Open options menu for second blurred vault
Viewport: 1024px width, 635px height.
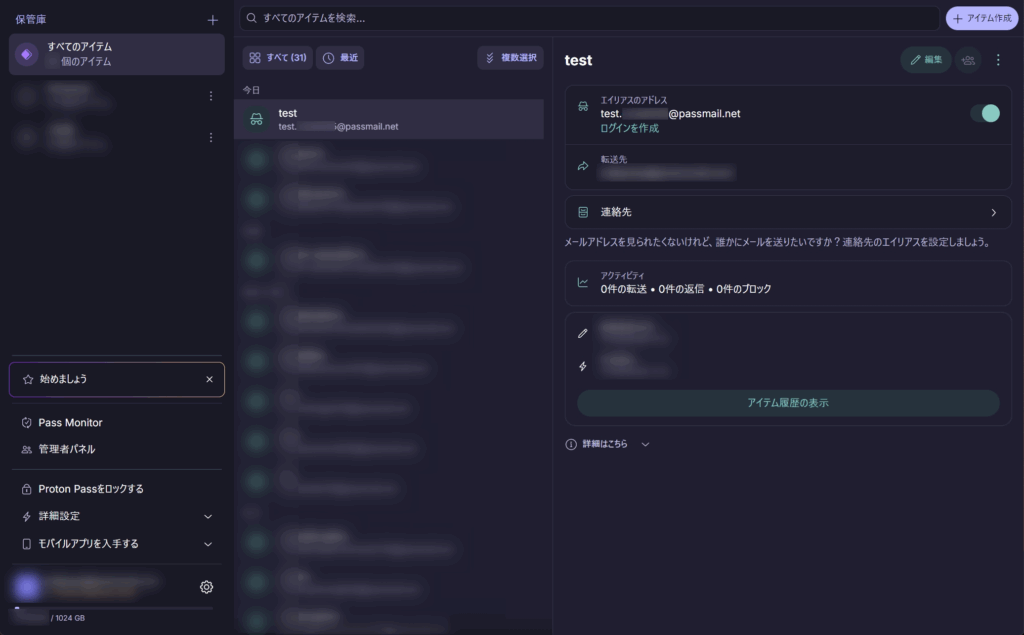pos(211,137)
